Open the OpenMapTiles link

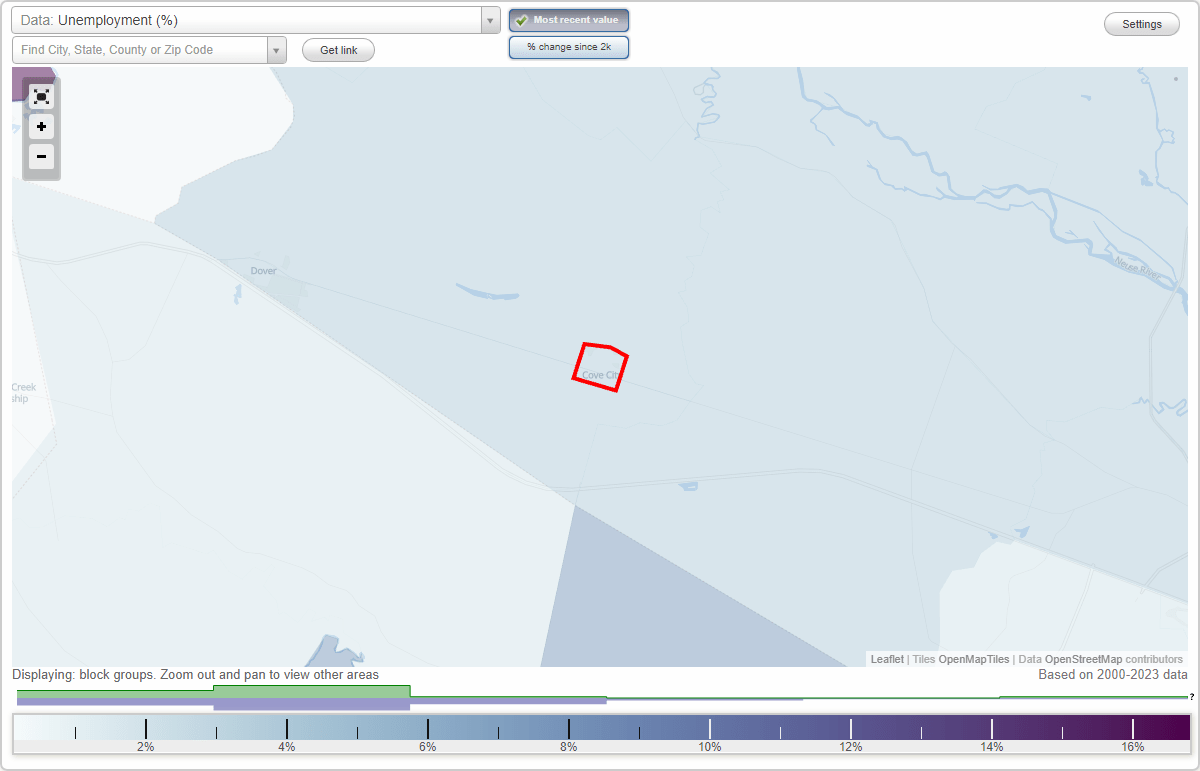click(974, 659)
